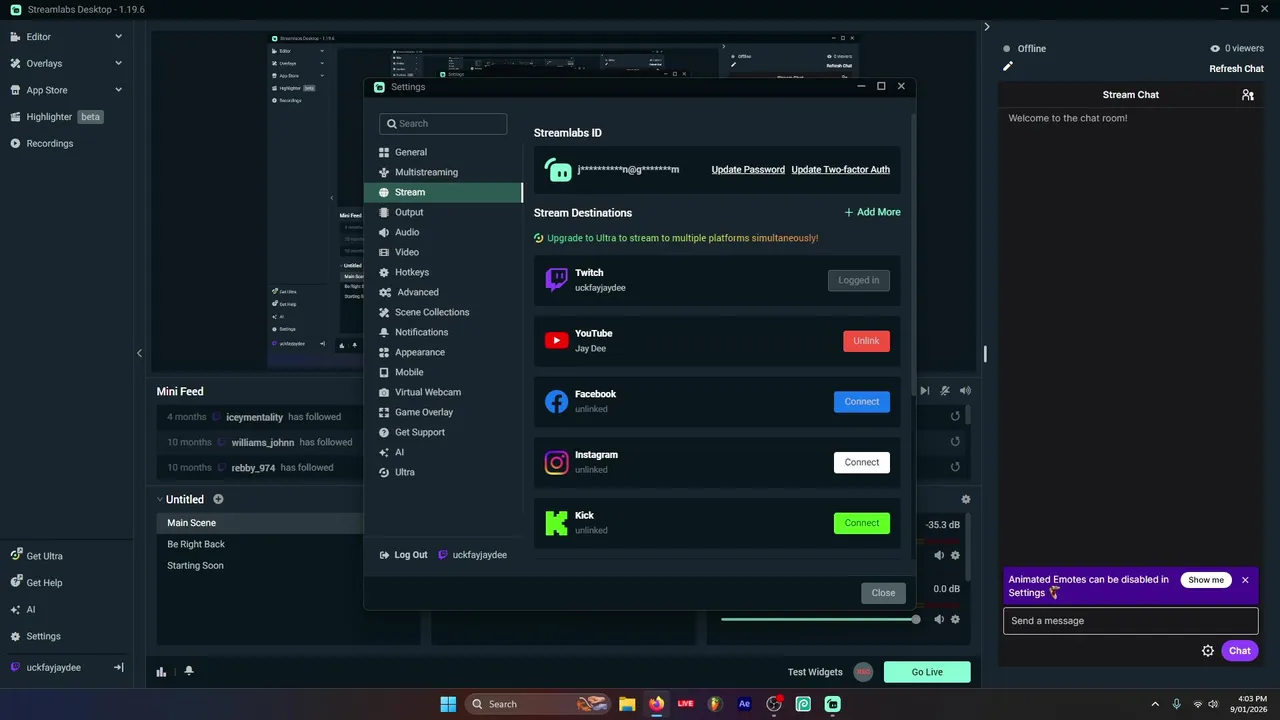Open Get Help in the left sidebar
The image size is (1280, 720).
coord(66,583)
